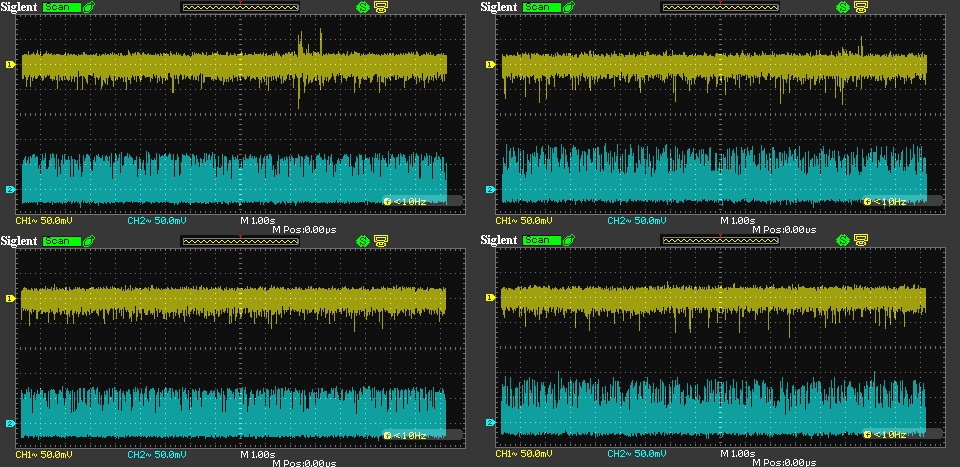This screenshot has width=960, height=467.
Task: Click the M 1.00s timebase readout in top-right capture
Action: pos(740,219)
